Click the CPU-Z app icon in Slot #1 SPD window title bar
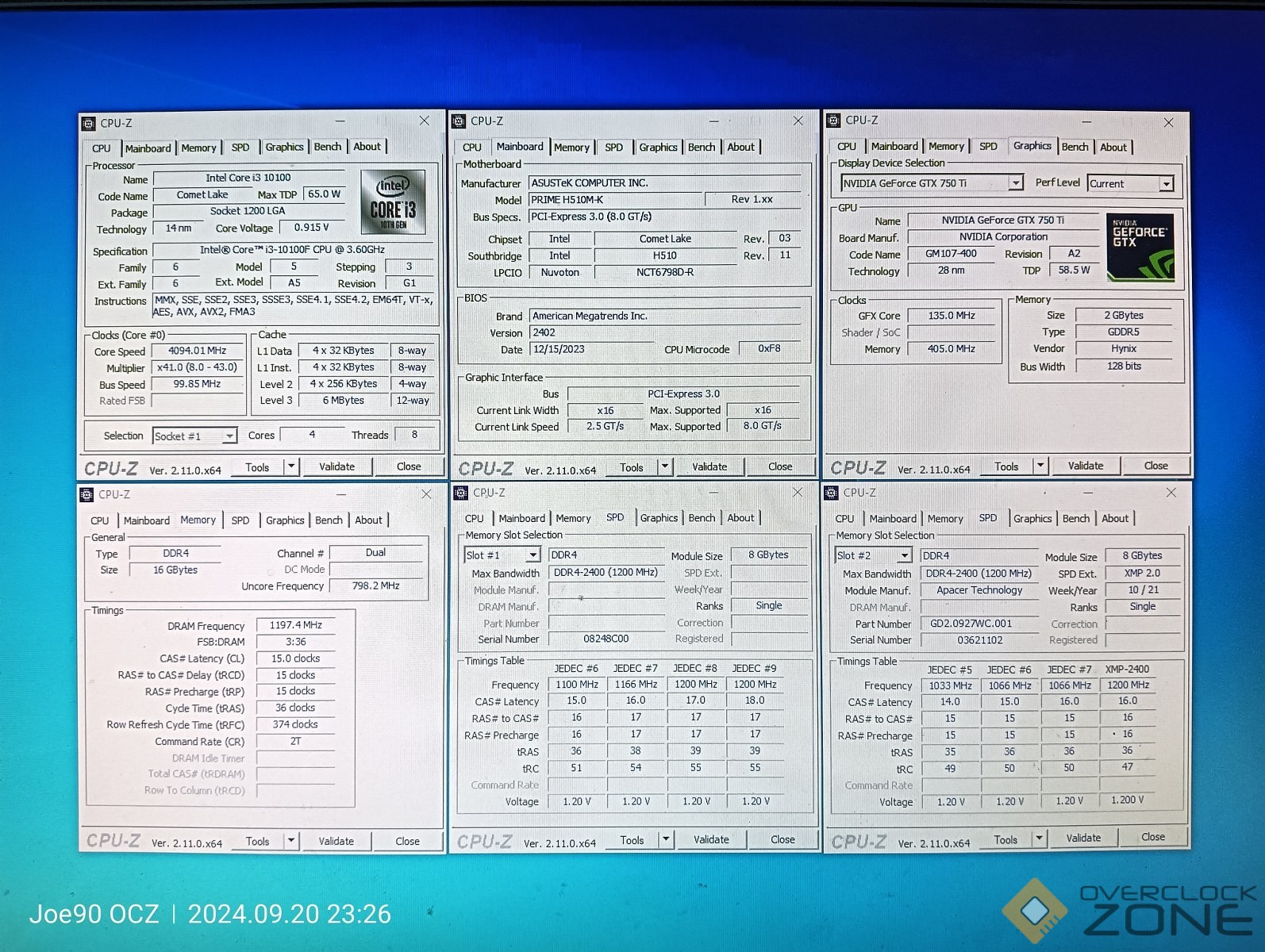 (460, 493)
